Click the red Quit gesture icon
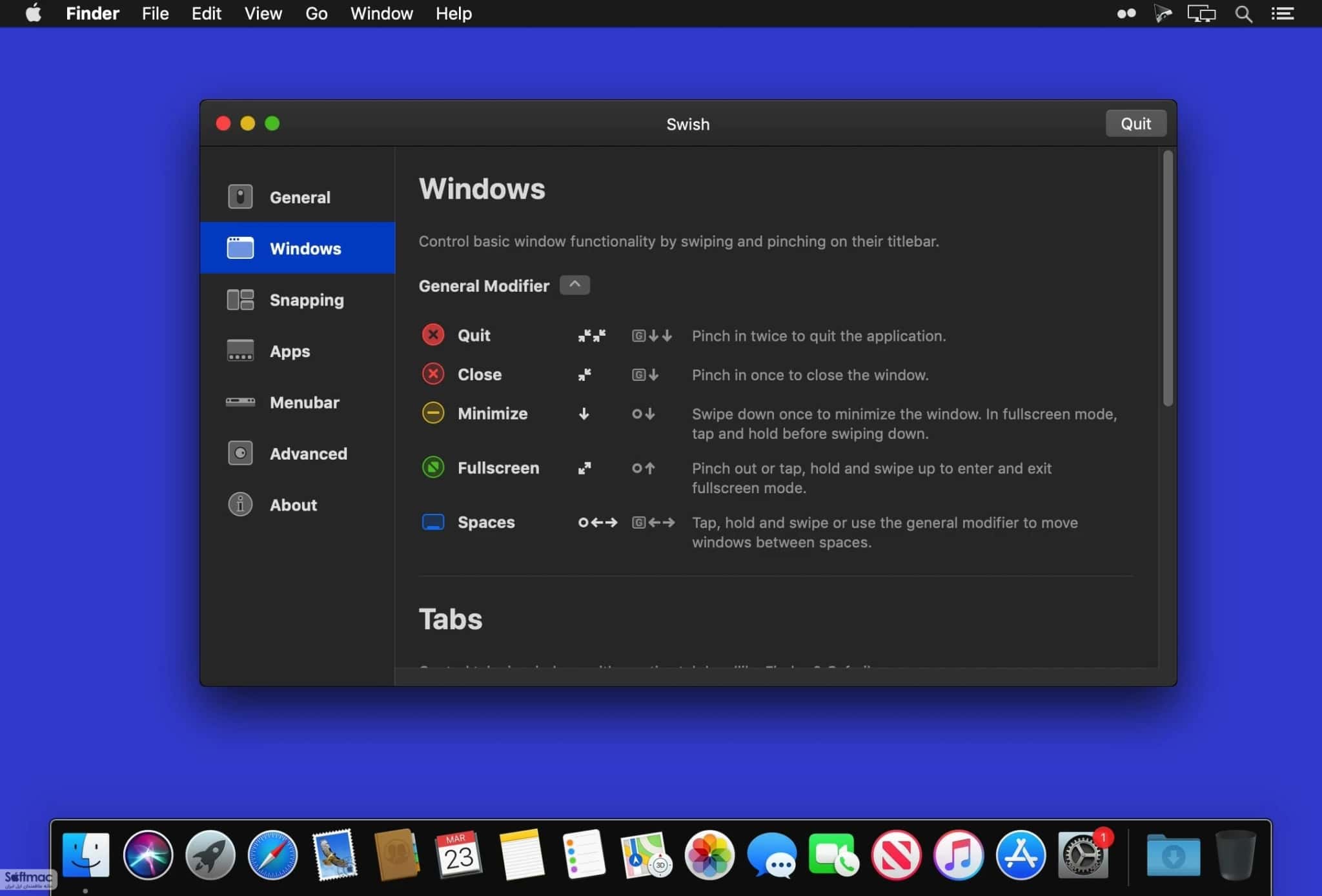Image resolution: width=1322 pixels, height=896 pixels. [x=433, y=335]
